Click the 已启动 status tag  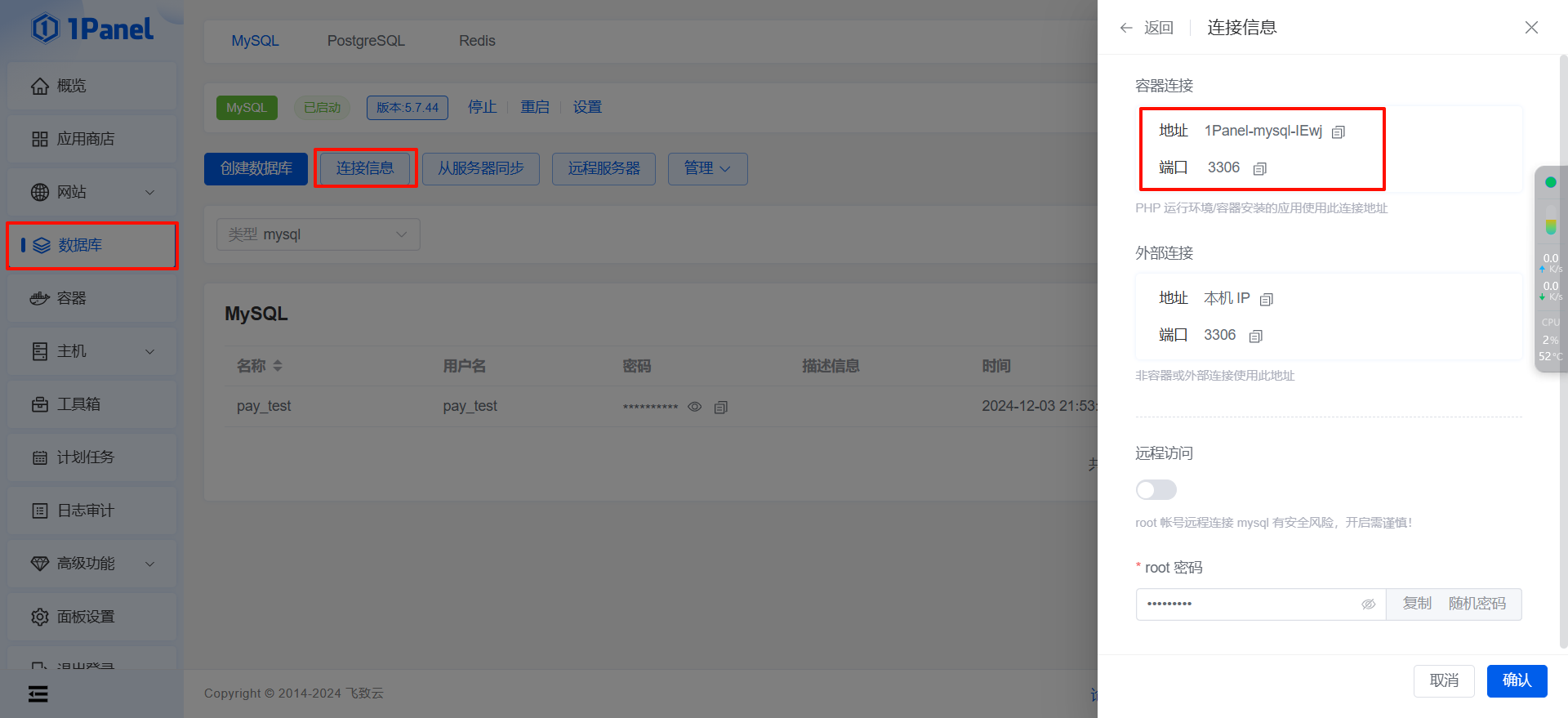322,108
